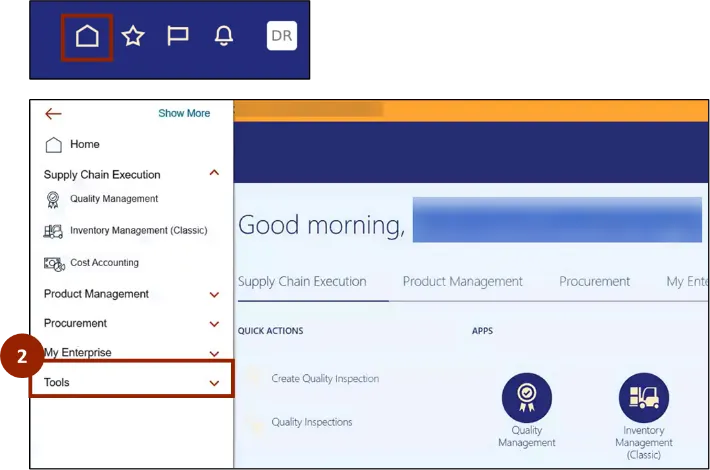Click Inventory Management (Classic) label under app icon
The height and width of the screenshot is (470, 710).
coord(644,442)
